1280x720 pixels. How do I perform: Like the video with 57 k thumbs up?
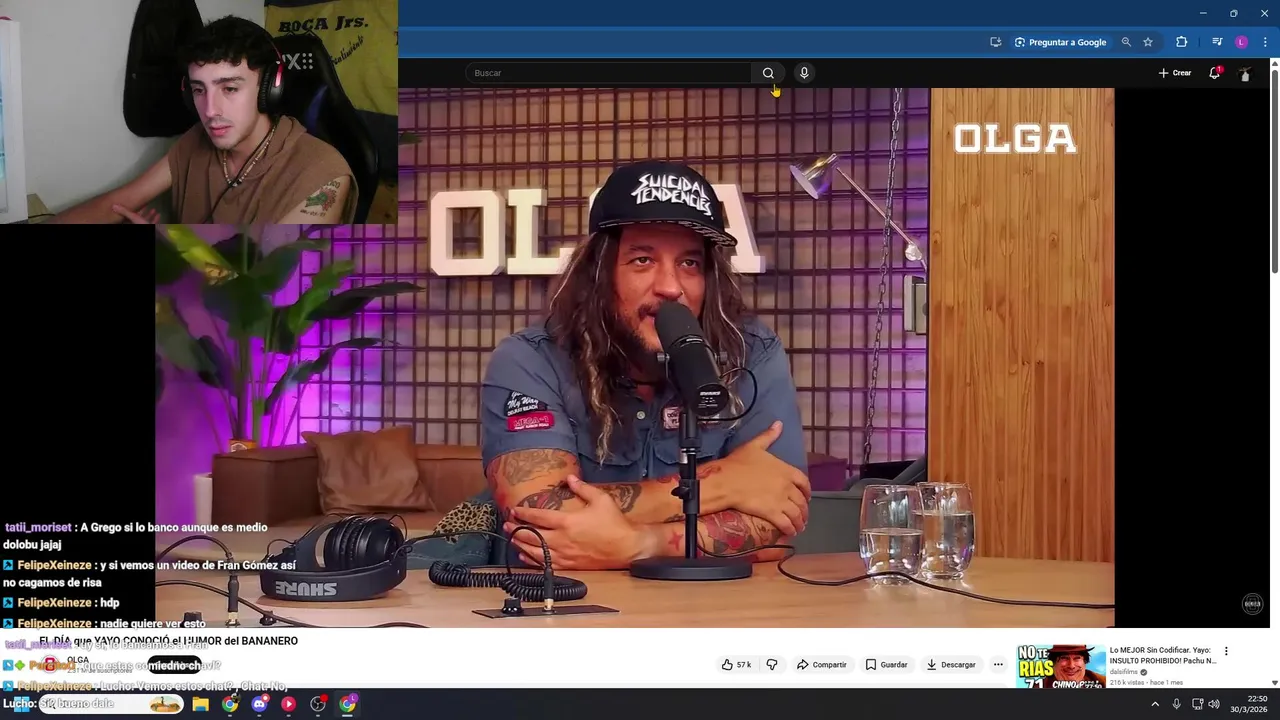[x=736, y=665]
